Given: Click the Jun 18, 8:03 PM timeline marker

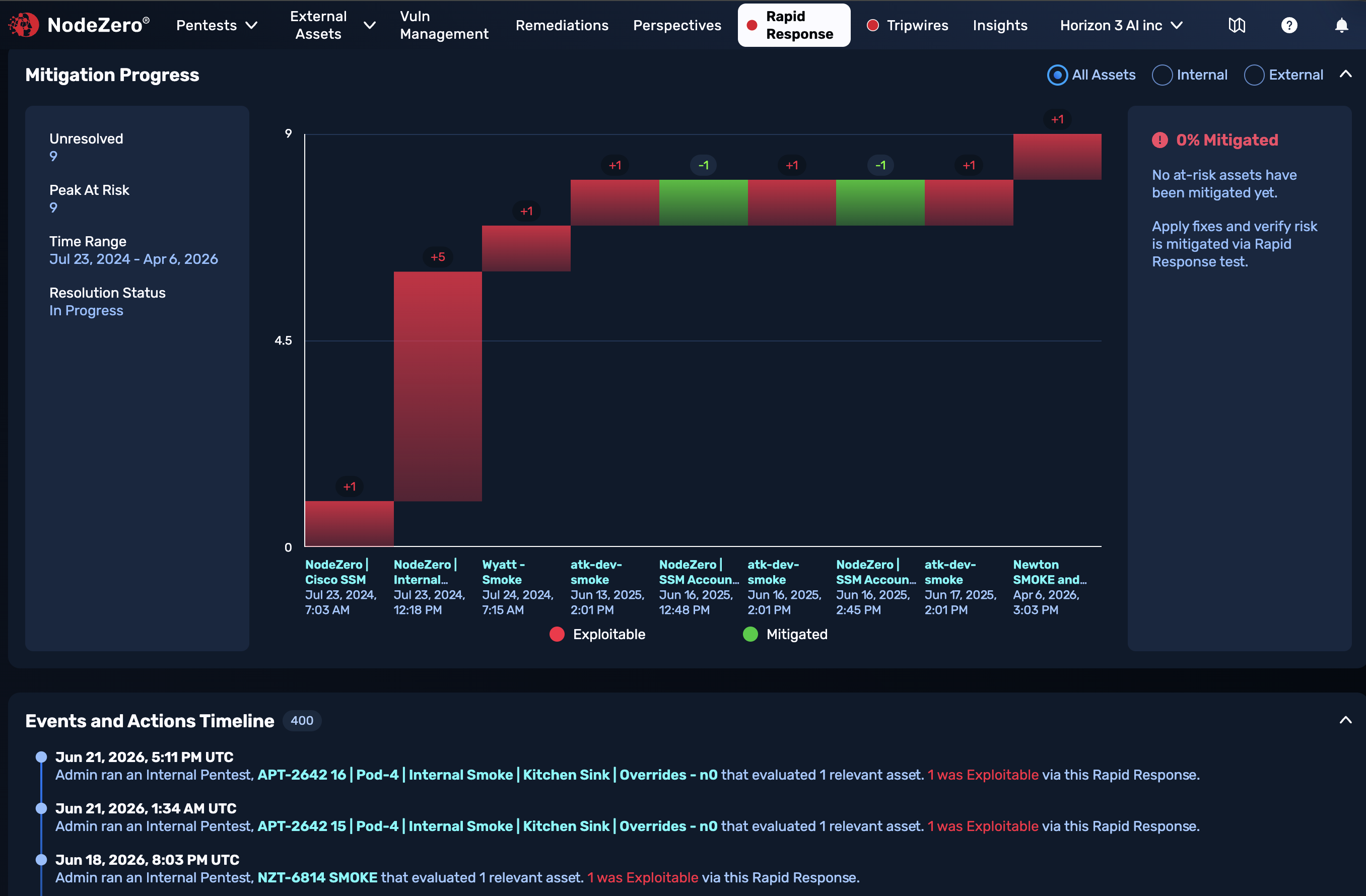Looking at the screenshot, I should tap(41, 860).
